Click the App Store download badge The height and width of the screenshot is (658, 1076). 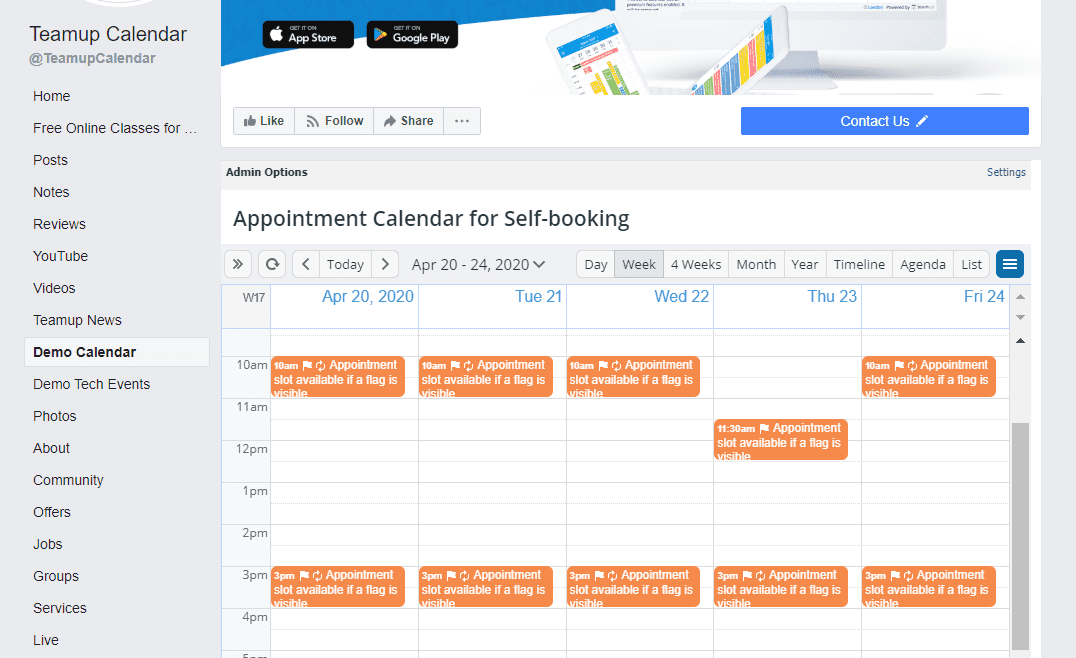pos(308,34)
